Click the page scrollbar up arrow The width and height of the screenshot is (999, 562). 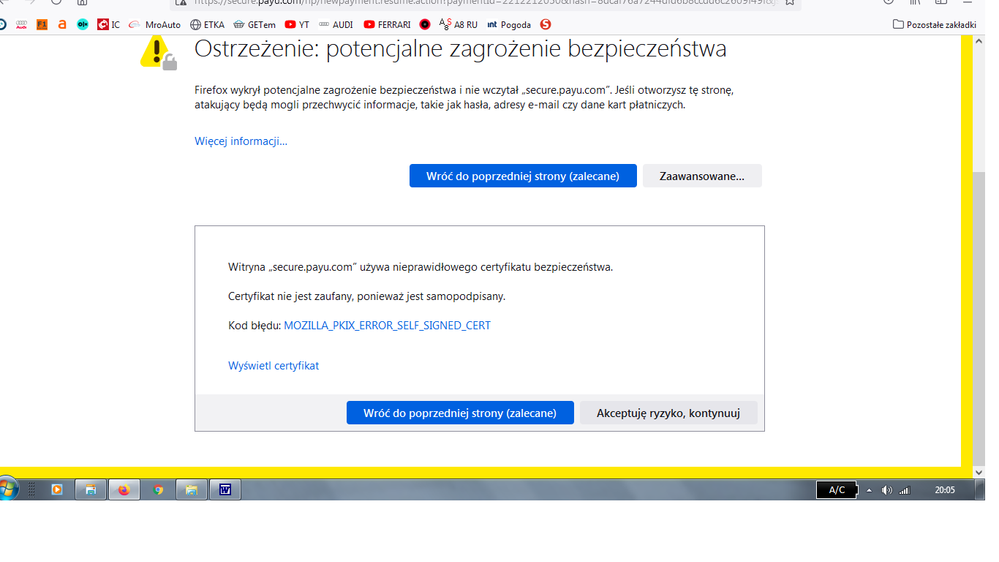click(979, 41)
